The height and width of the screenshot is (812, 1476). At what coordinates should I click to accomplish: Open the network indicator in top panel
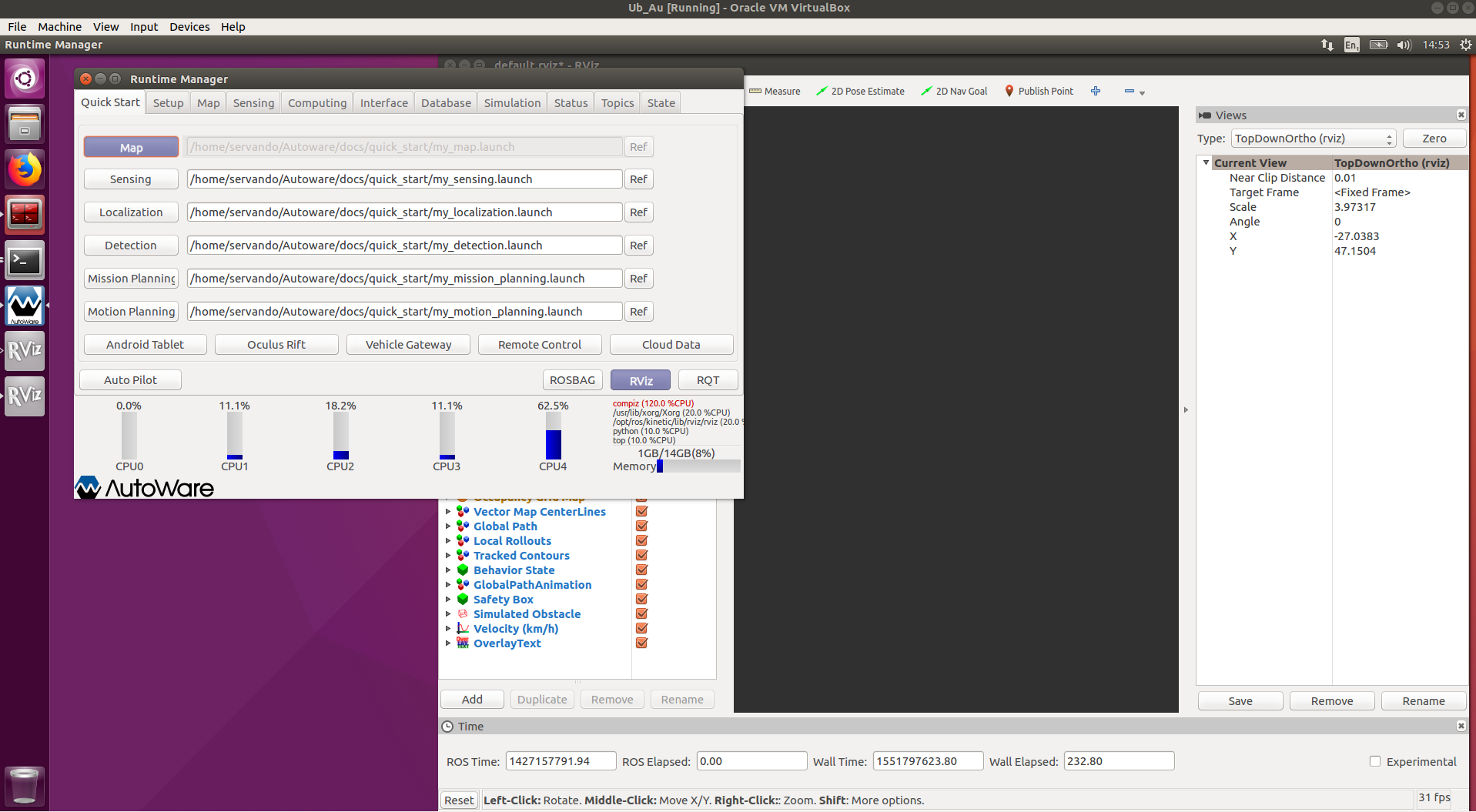[x=1327, y=45]
